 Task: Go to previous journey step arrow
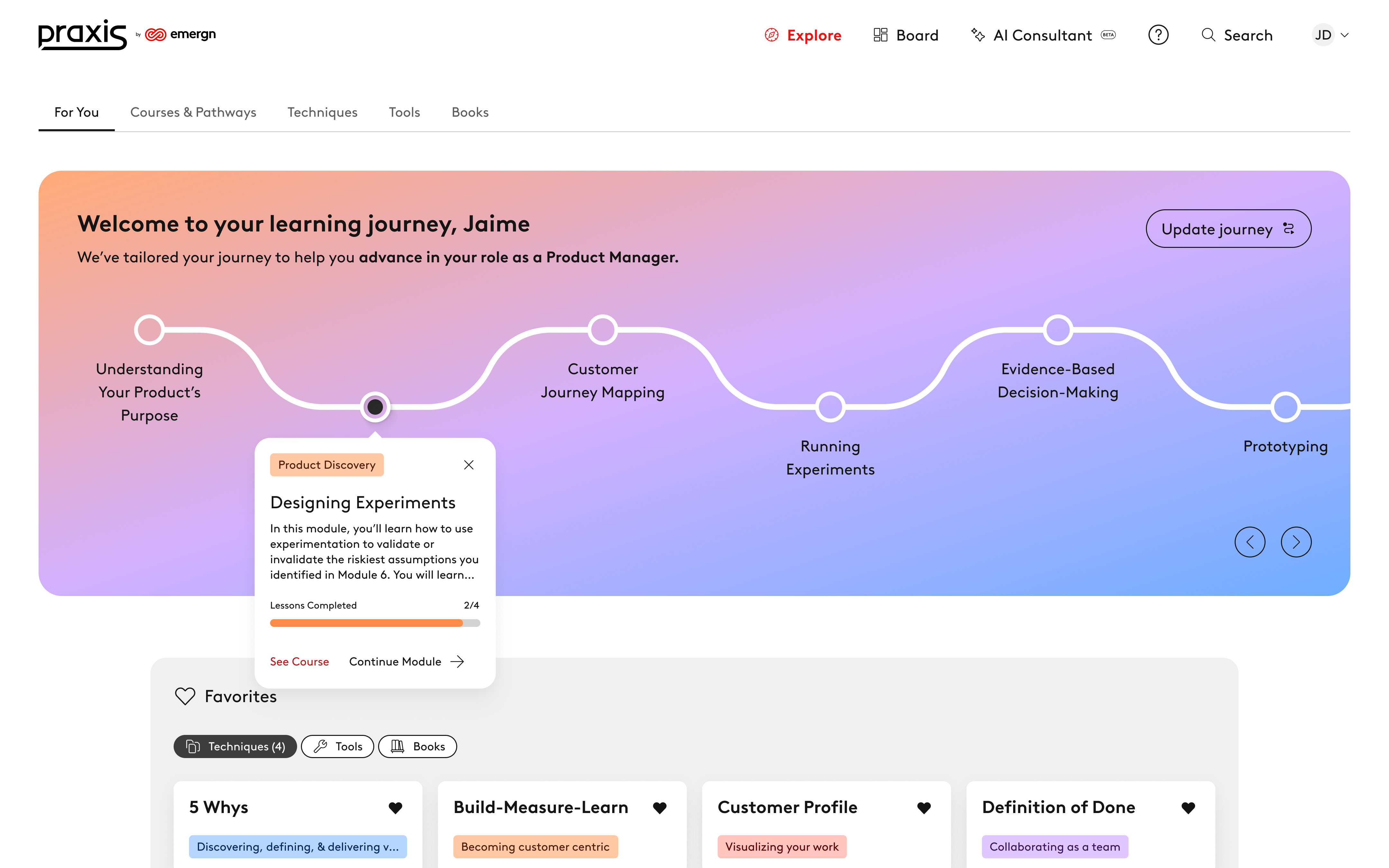[x=1249, y=542]
